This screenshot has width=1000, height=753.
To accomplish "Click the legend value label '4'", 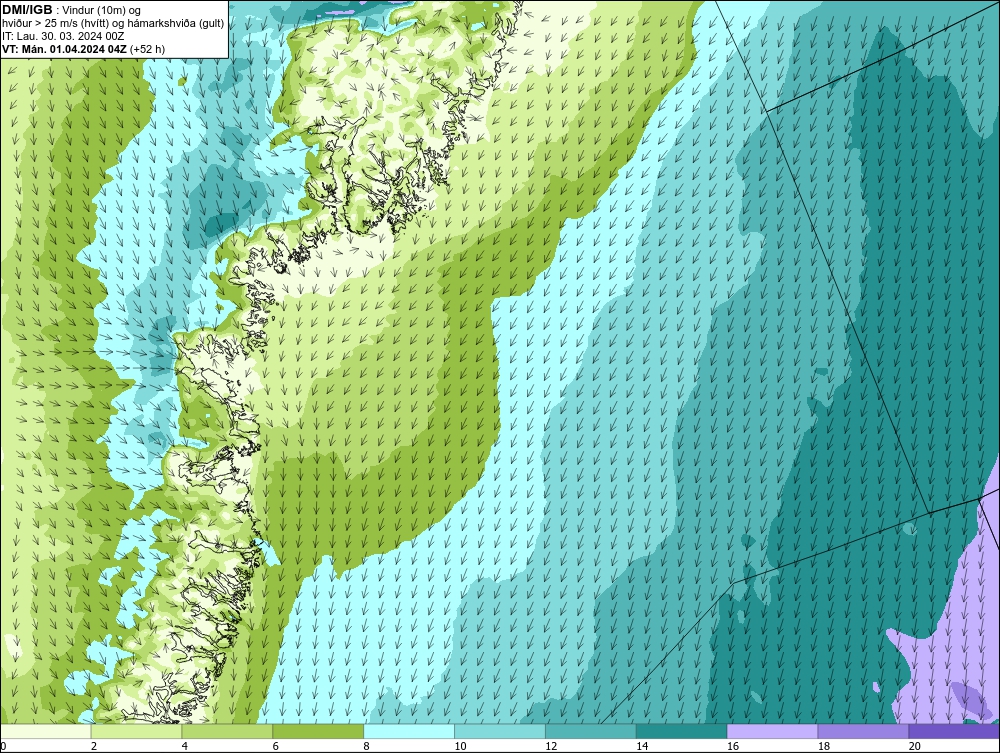I will 184,746.
